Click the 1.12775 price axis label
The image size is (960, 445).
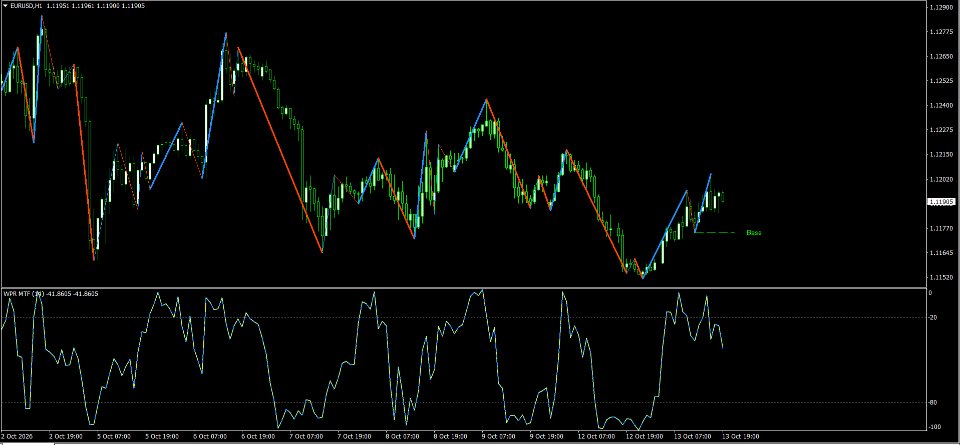[942, 32]
